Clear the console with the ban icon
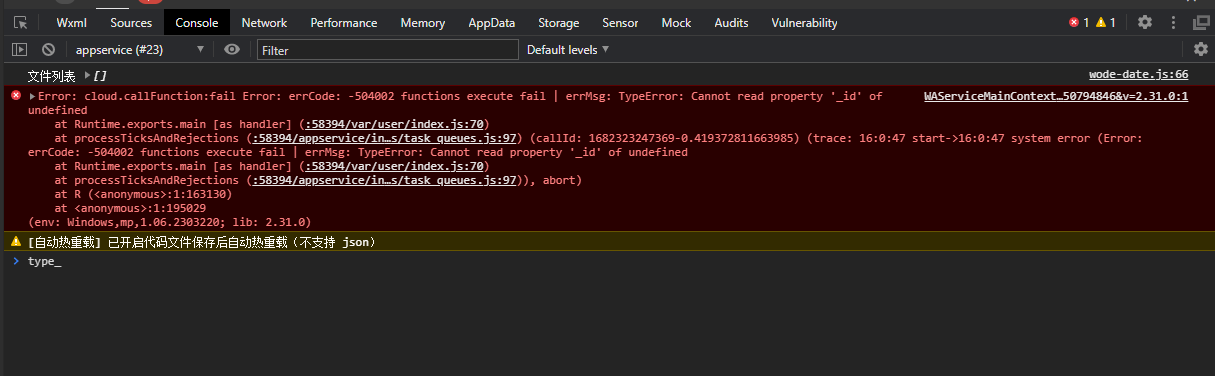The image size is (1215, 376). (x=48, y=49)
